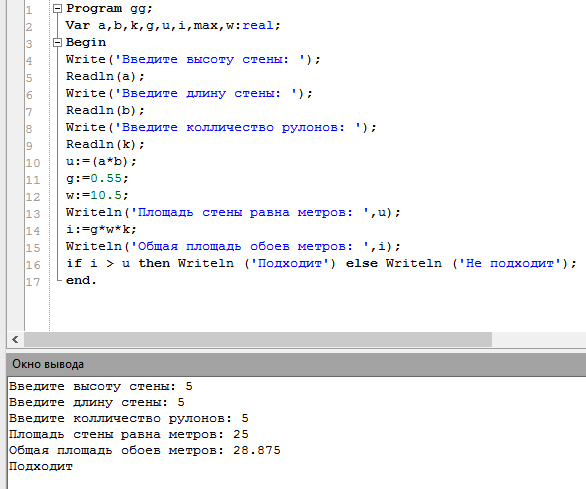Screen dimensions: 586x489
Task: Click output value 28.875
Action: pos(257,450)
